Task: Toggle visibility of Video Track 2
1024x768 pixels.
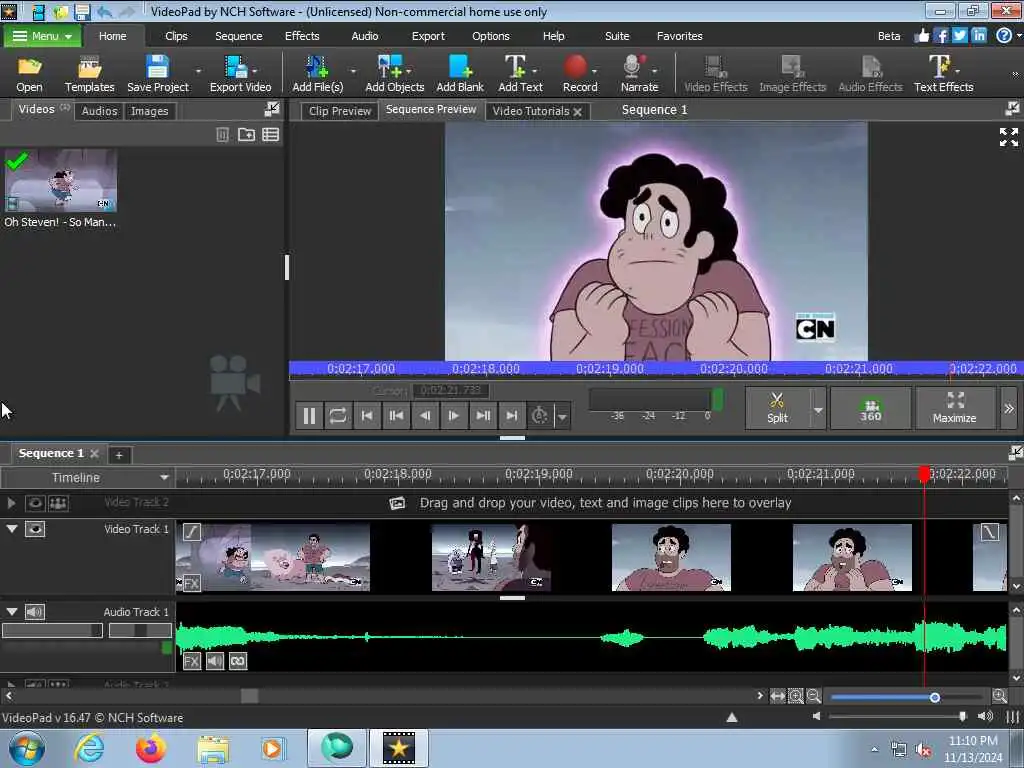Action: (x=35, y=503)
